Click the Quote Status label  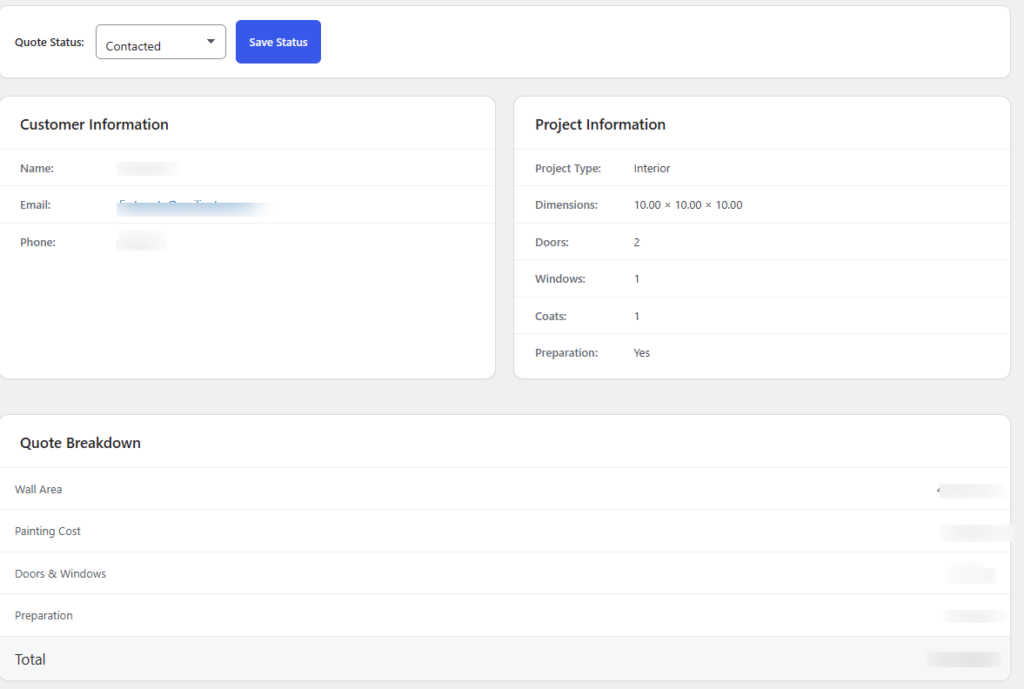50,42
